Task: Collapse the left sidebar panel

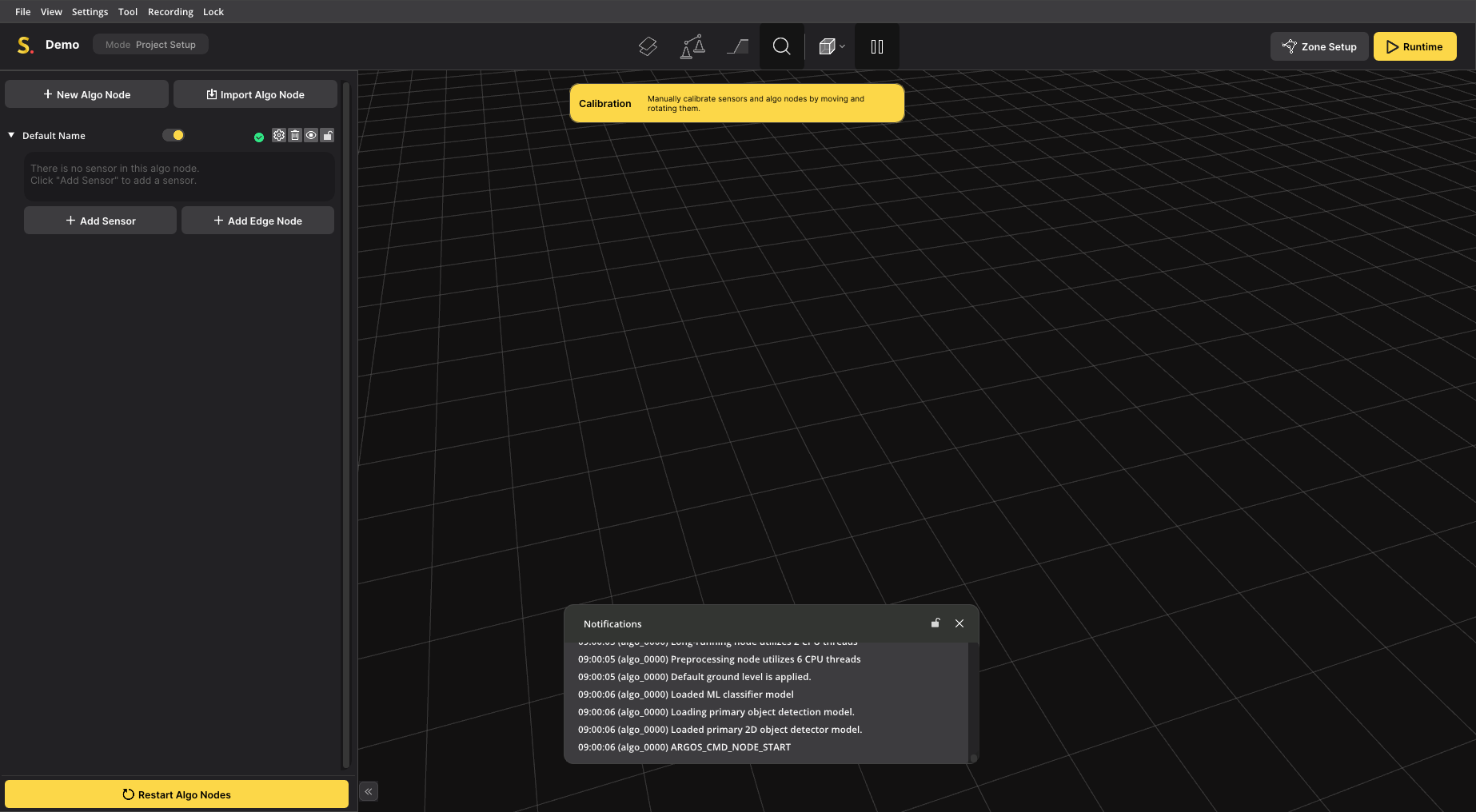Action: pos(369,791)
